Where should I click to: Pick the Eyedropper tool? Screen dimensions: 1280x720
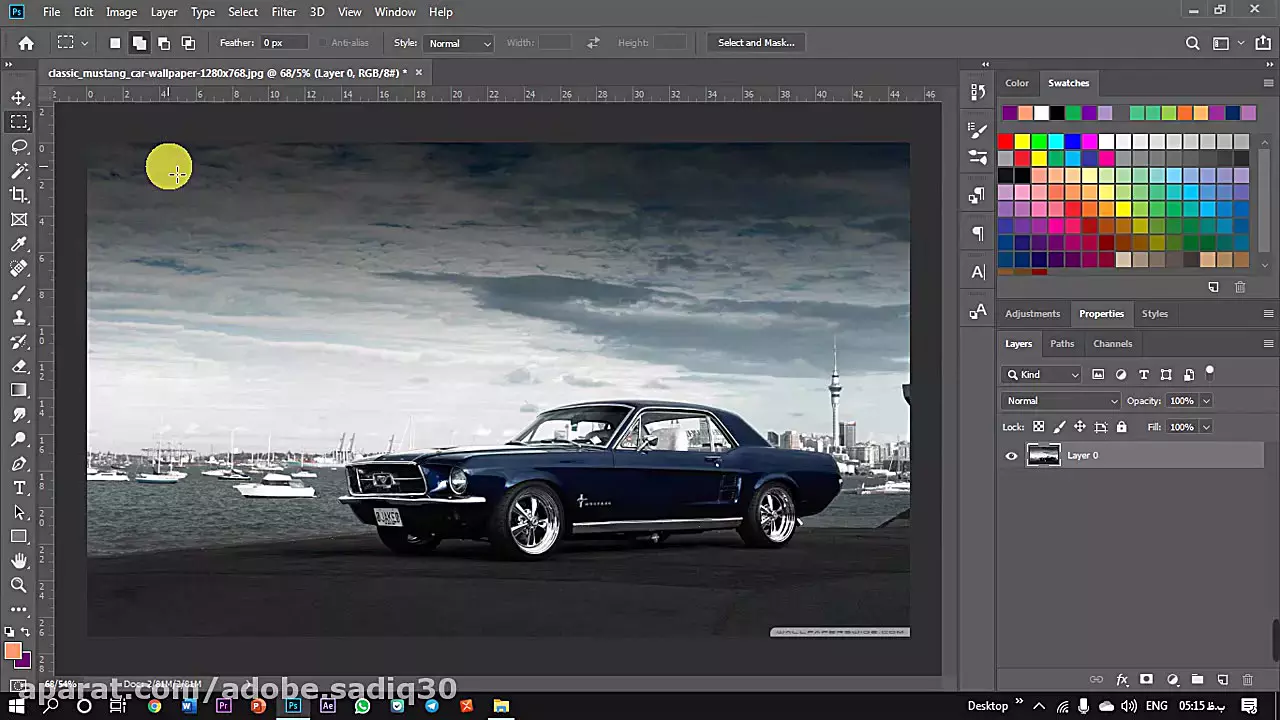point(19,244)
